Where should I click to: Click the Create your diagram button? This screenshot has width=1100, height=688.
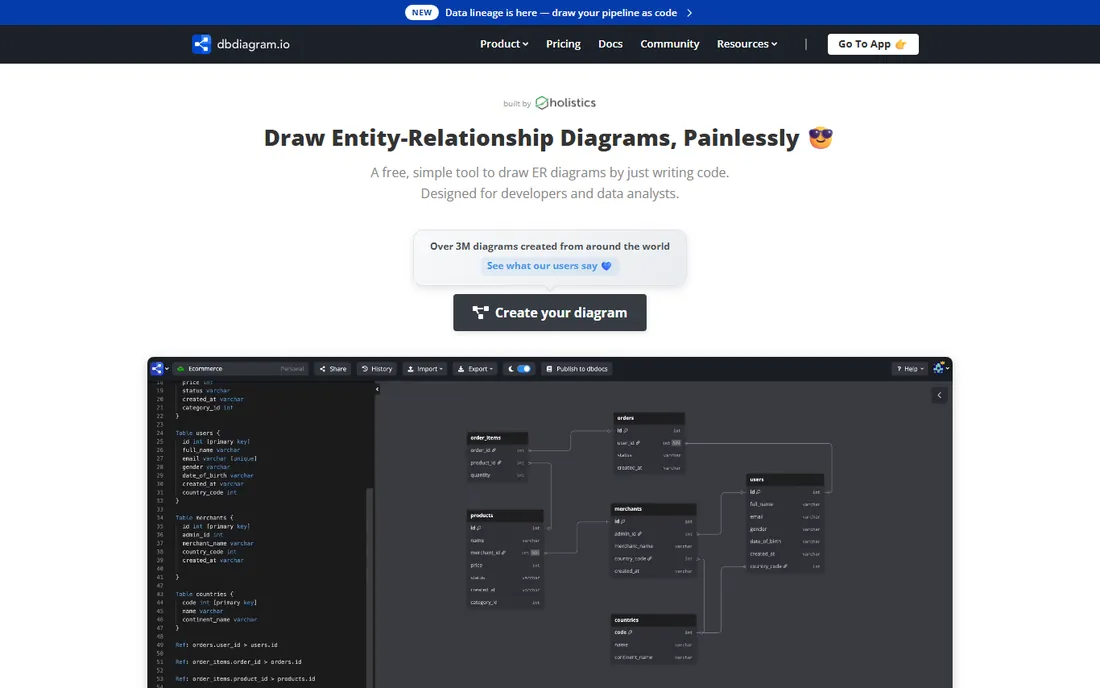pyautogui.click(x=550, y=313)
